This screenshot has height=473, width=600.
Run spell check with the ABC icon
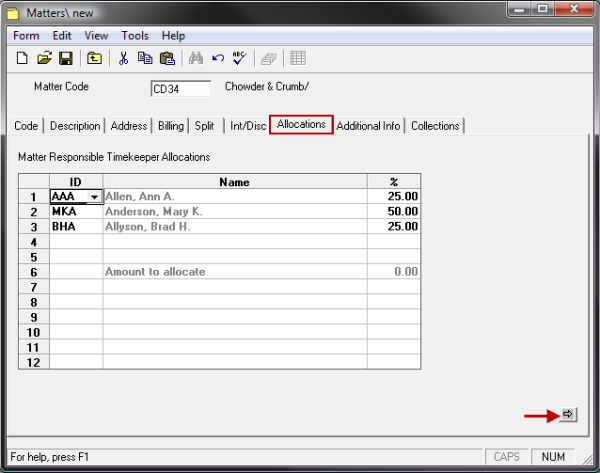[238, 58]
